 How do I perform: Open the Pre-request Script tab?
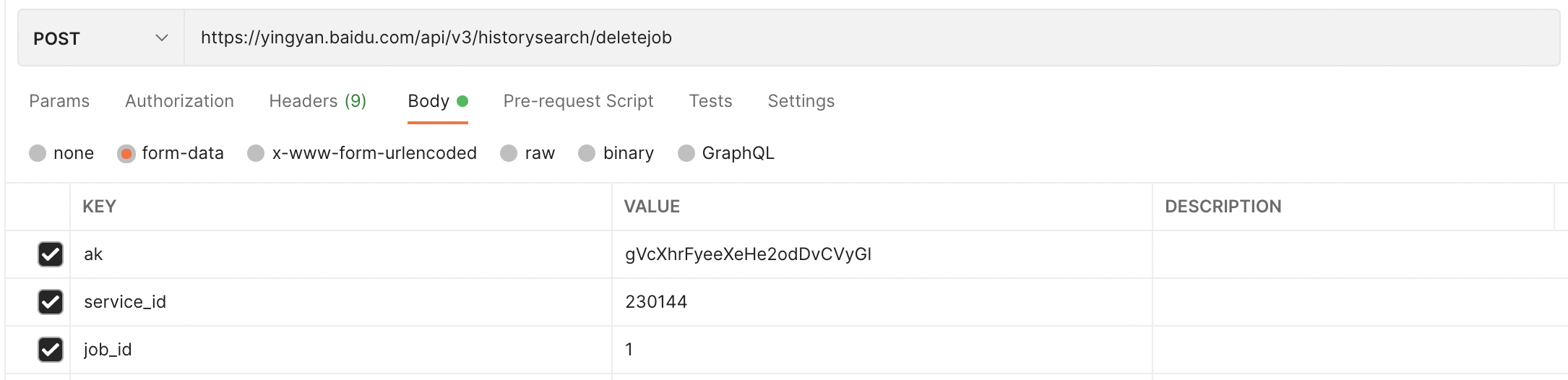tap(578, 101)
